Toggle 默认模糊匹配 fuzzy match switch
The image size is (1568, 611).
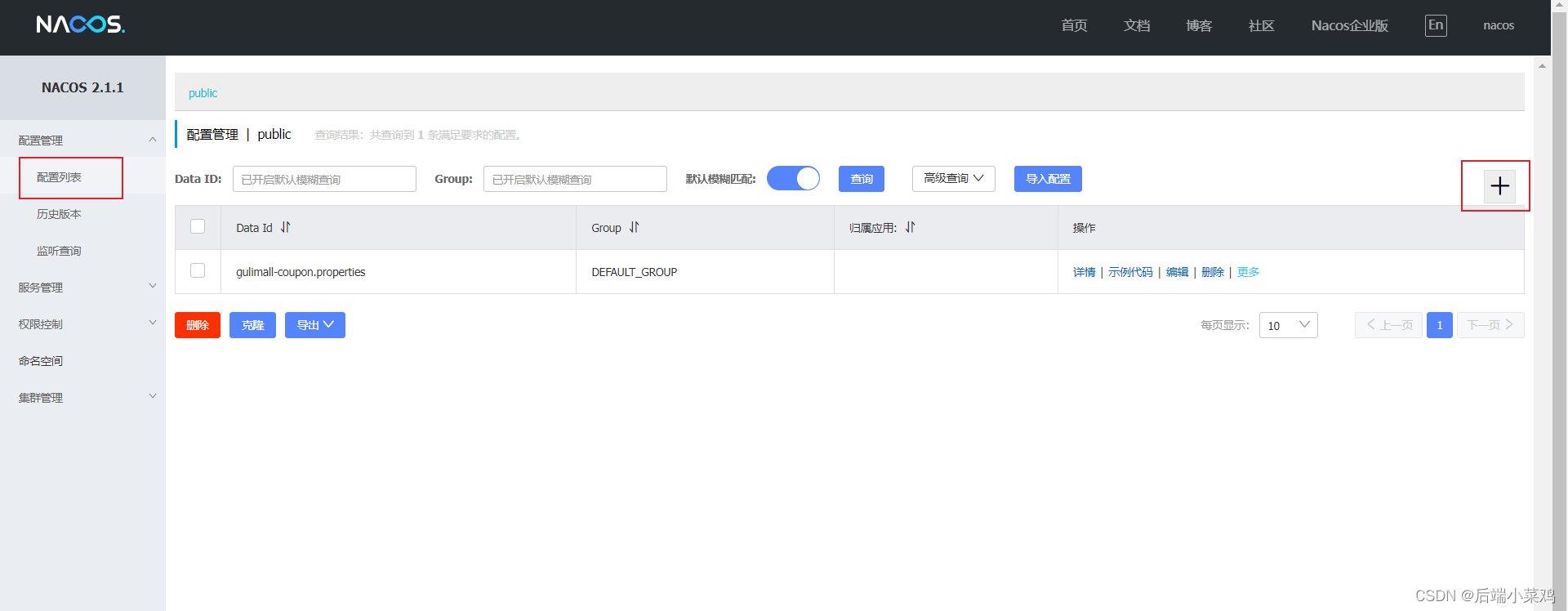[793, 178]
